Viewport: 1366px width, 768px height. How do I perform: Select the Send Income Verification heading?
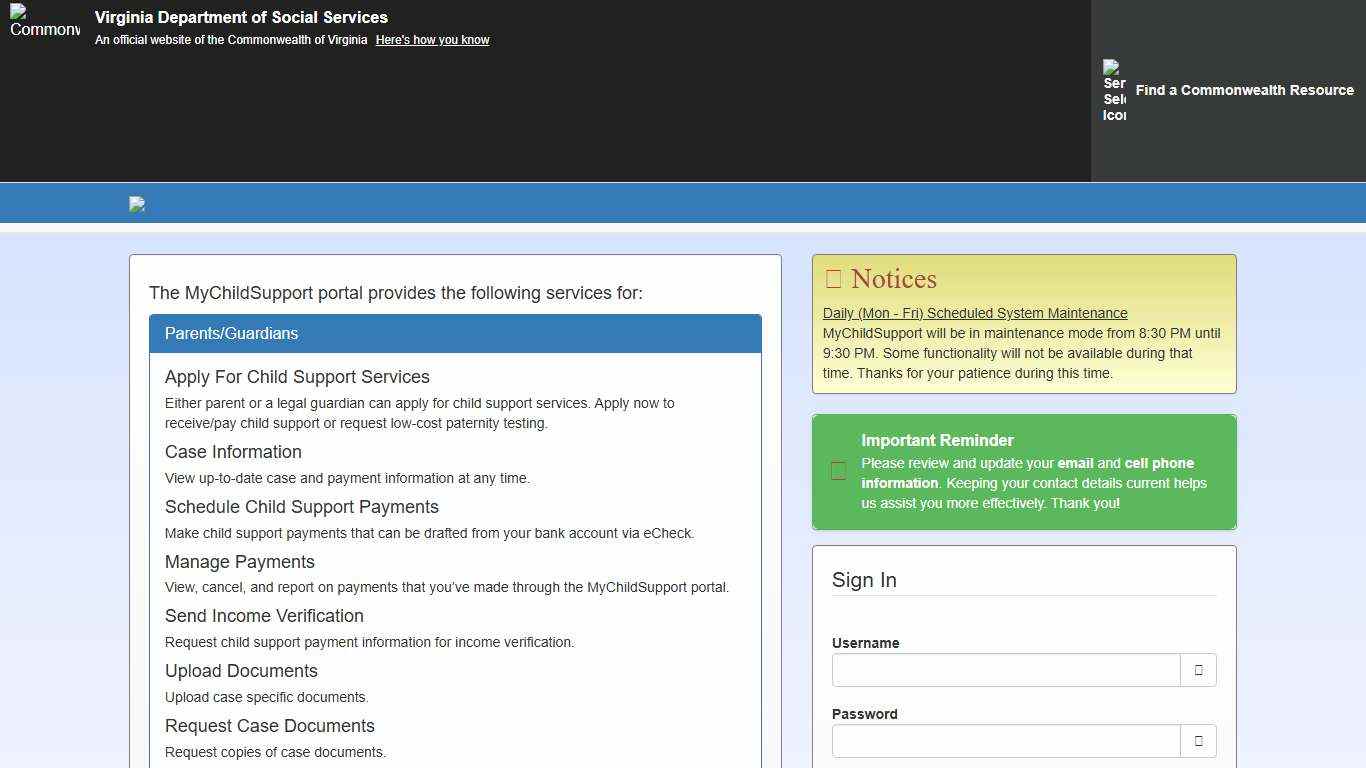(264, 616)
